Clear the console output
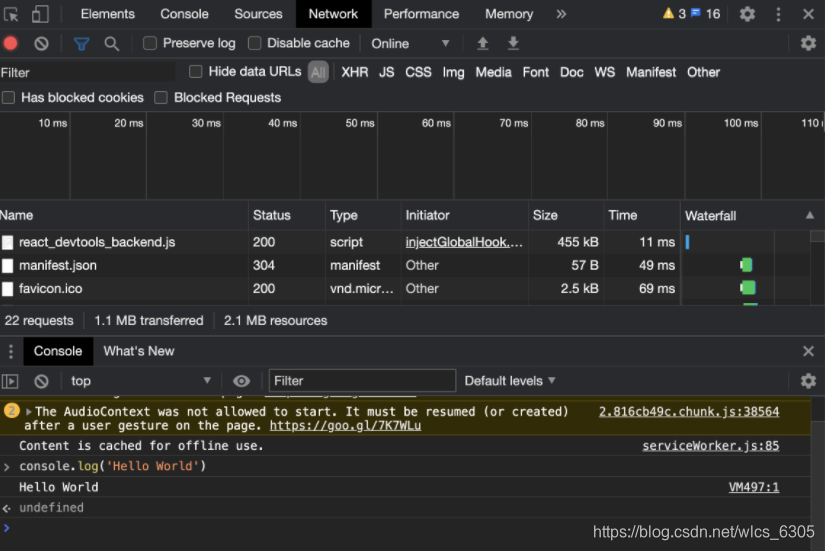This screenshot has width=825, height=551. (41, 380)
